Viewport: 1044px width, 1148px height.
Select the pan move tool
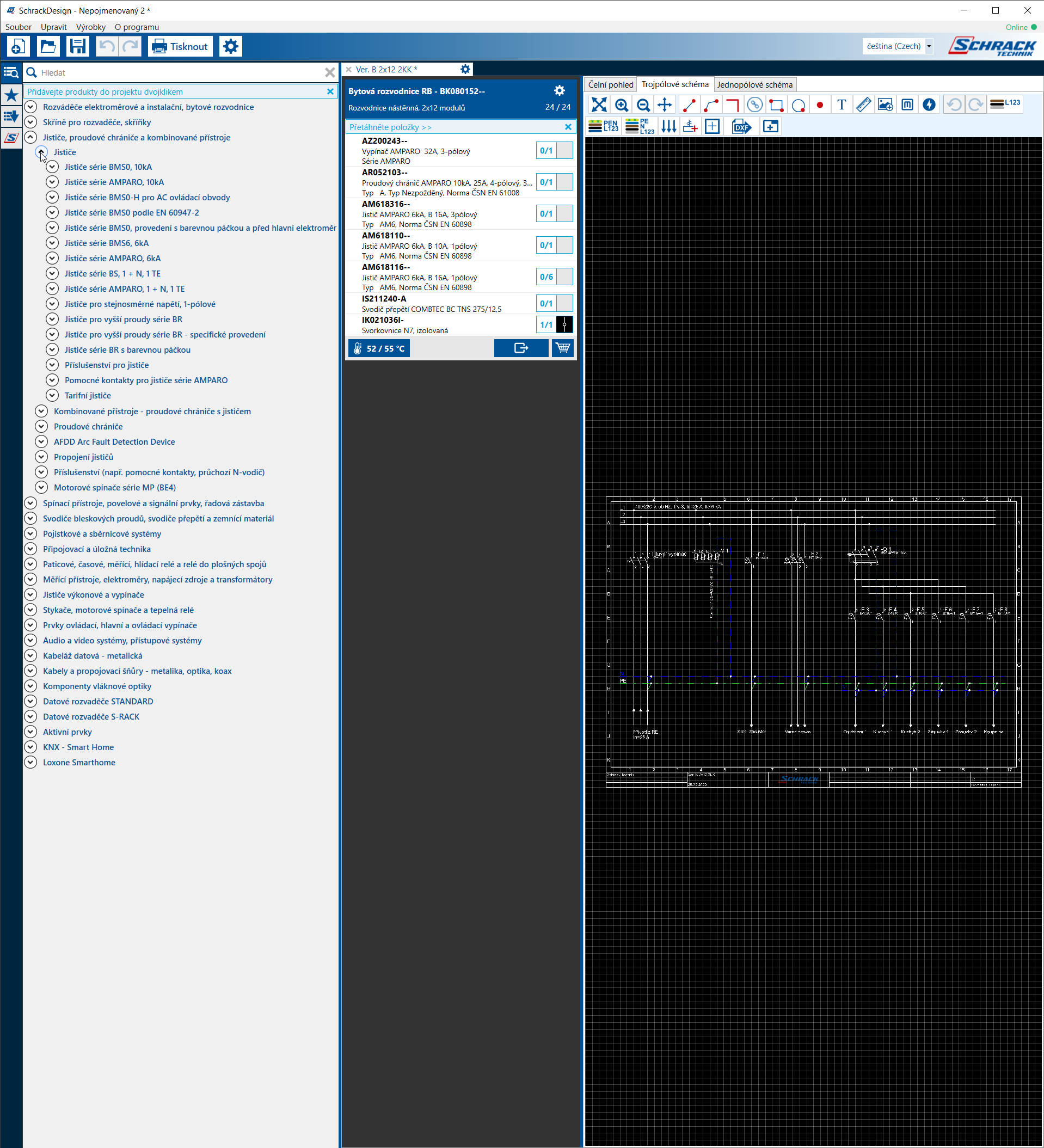click(x=665, y=105)
